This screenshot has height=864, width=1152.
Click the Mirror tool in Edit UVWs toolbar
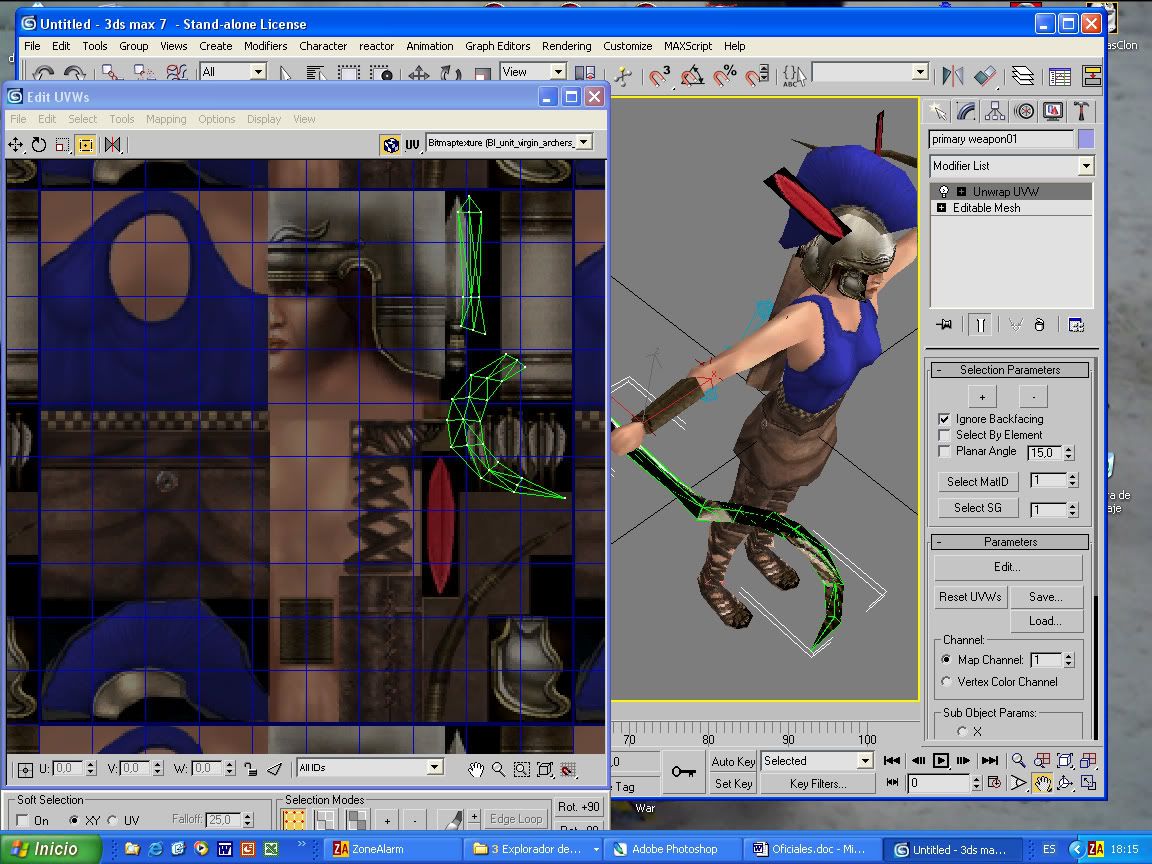[112, 145]
